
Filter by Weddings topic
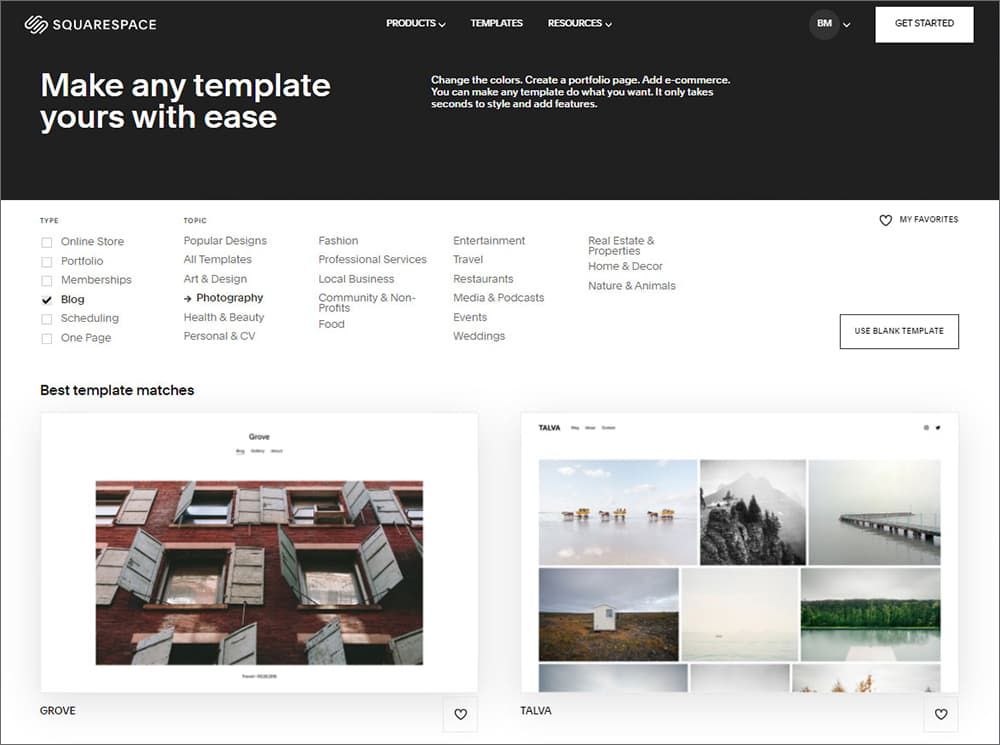coord(479,336)
